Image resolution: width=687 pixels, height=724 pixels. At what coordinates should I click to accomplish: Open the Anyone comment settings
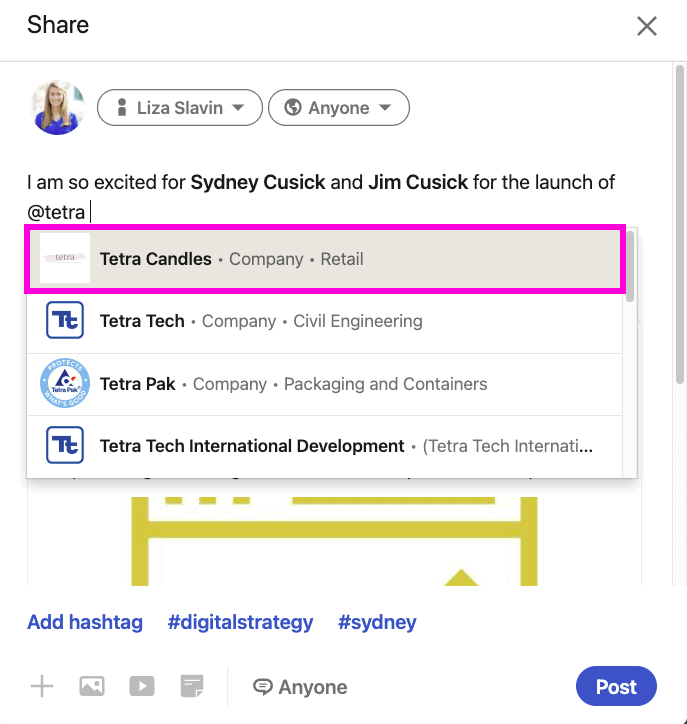click(300, 687)
